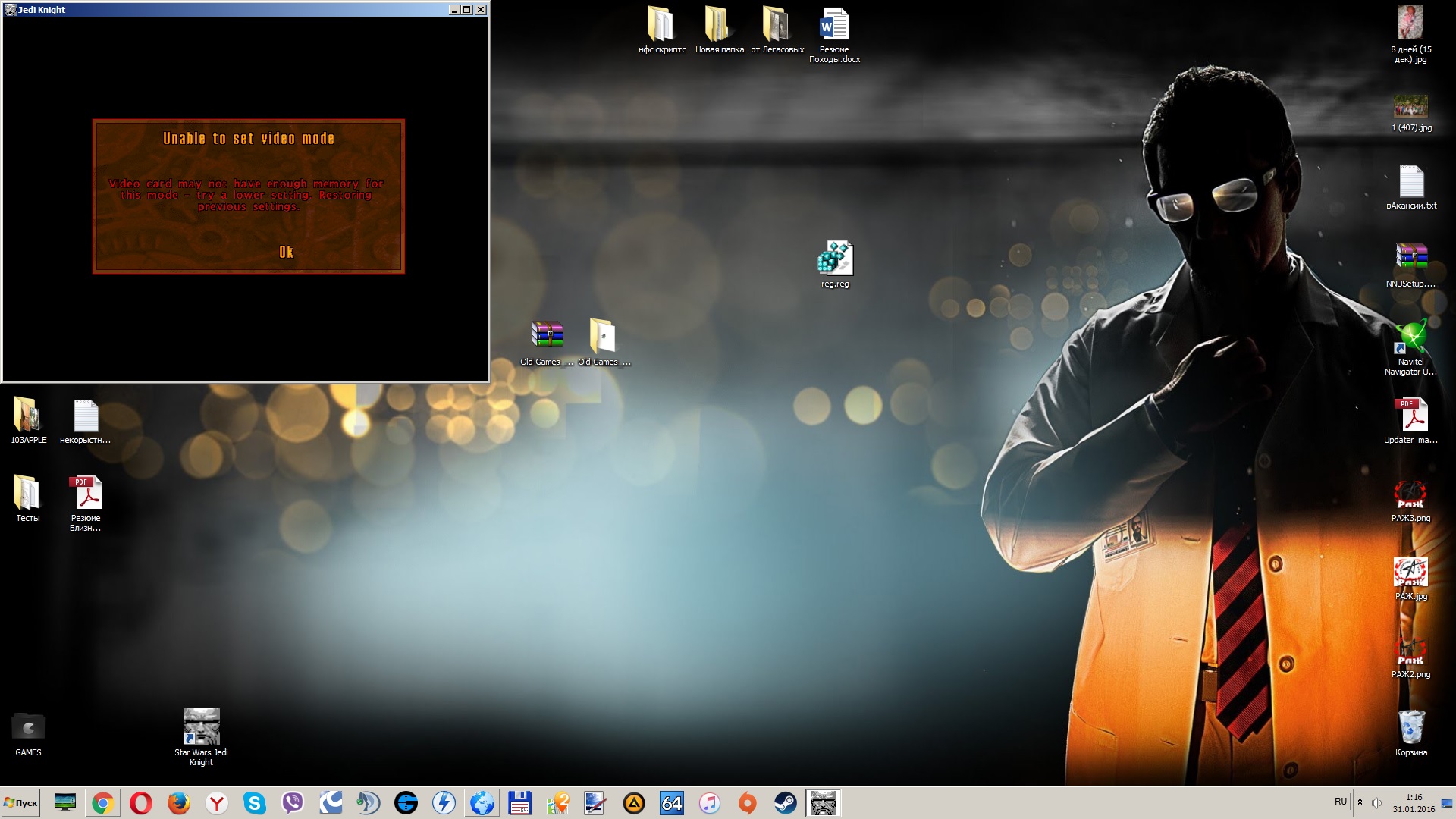The height and width of the screenshot is (819, 1456).
Task: Launch Steam from the taskbar
Action: pos(786,803)
